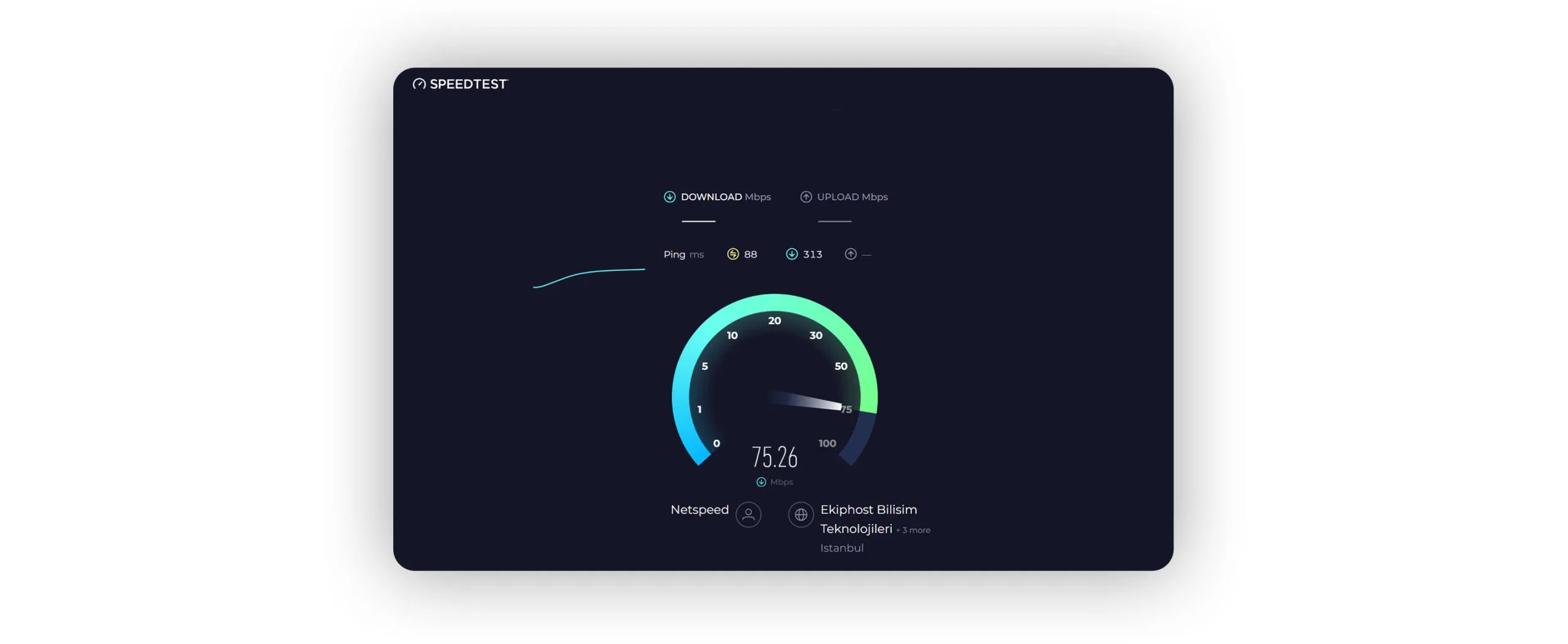Click the 100 mark on the gauge

click(827, 443)
